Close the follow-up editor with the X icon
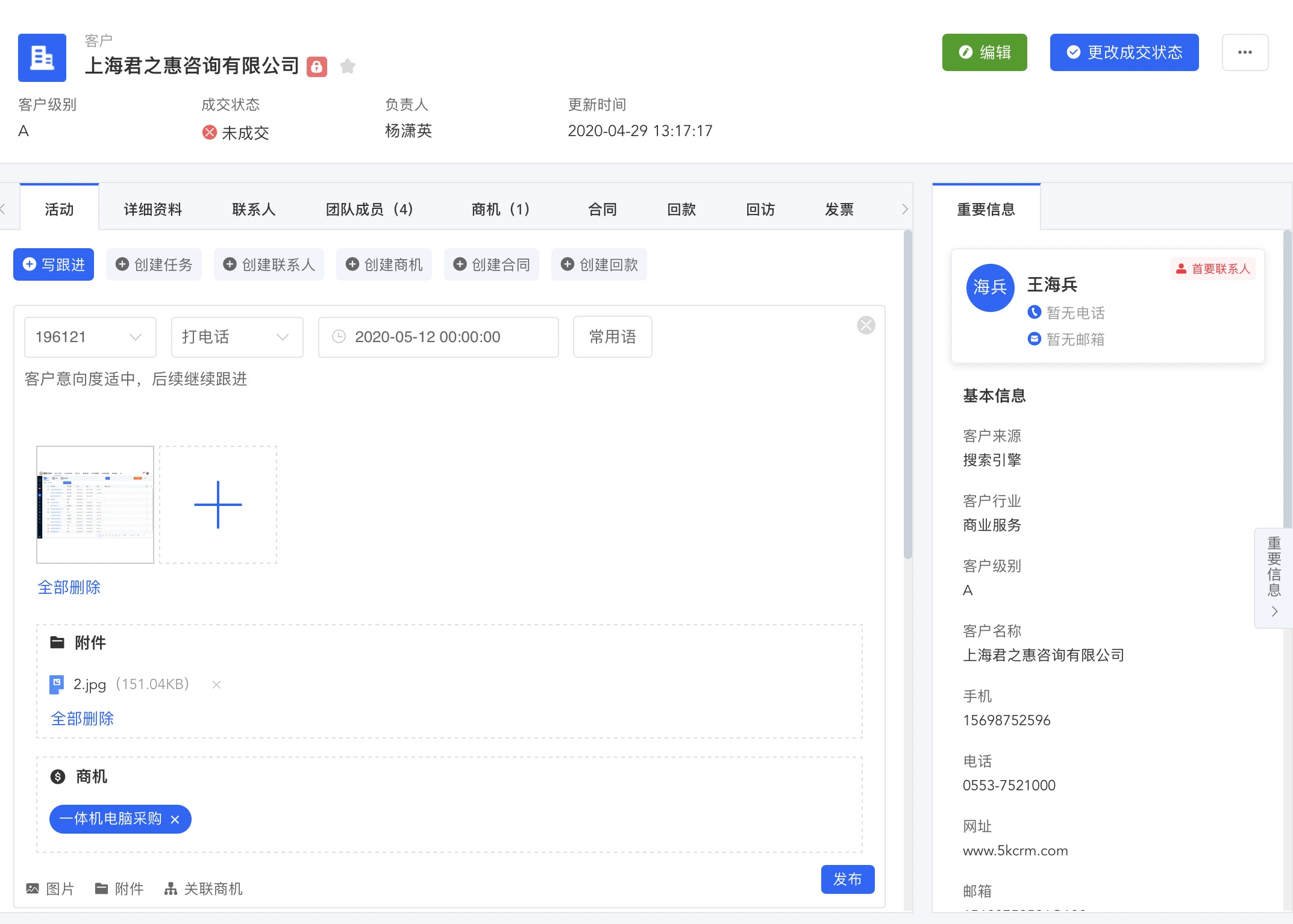 [x=865, y=325]
